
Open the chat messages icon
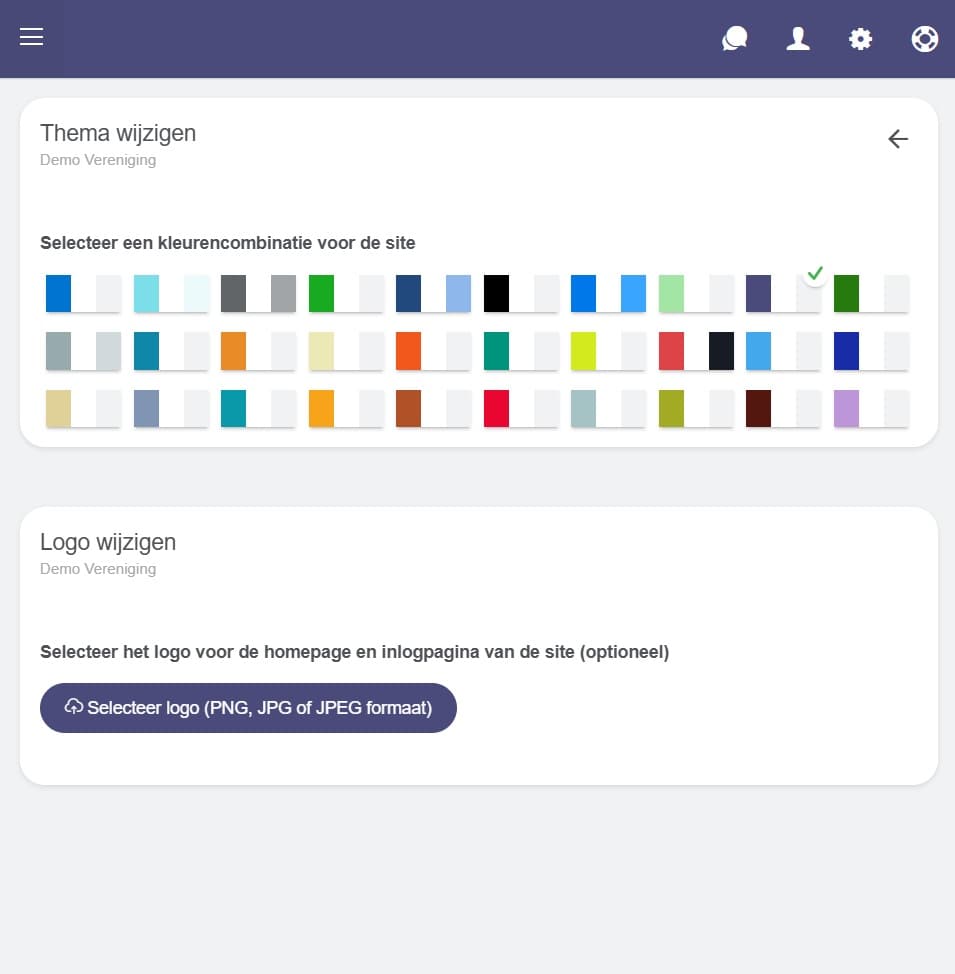[x=735, y=39]
